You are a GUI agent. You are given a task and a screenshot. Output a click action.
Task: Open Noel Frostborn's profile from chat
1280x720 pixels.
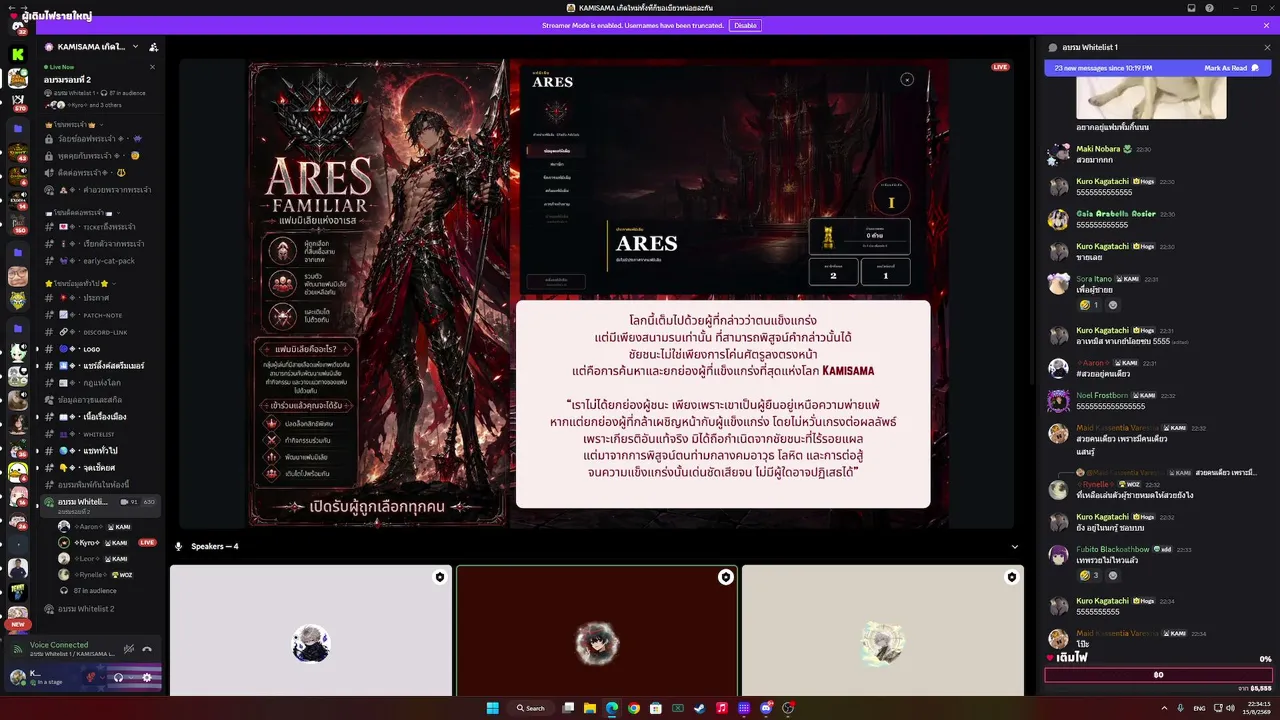1103,395
